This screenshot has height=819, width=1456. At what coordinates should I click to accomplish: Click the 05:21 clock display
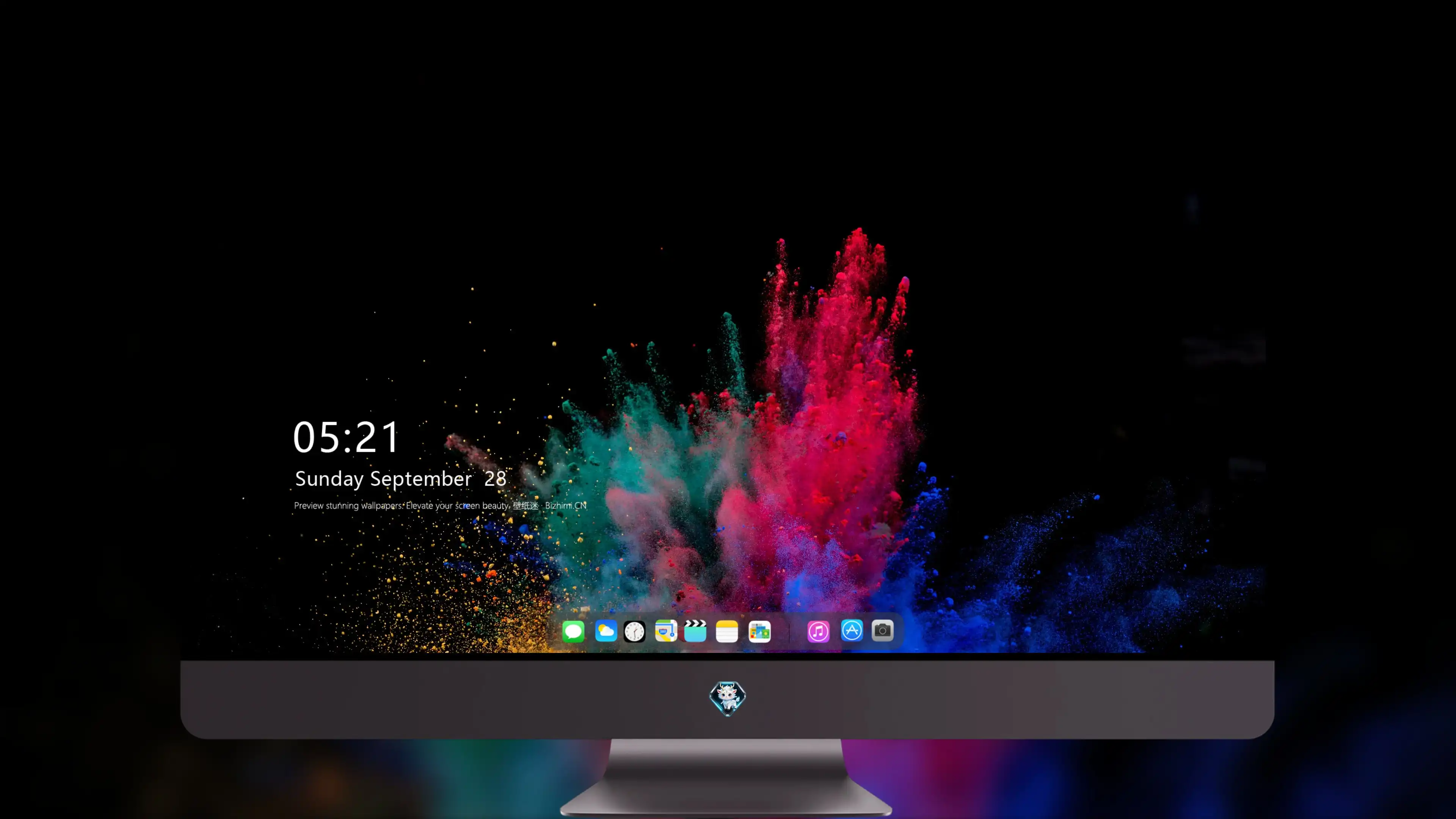[346, 437]
